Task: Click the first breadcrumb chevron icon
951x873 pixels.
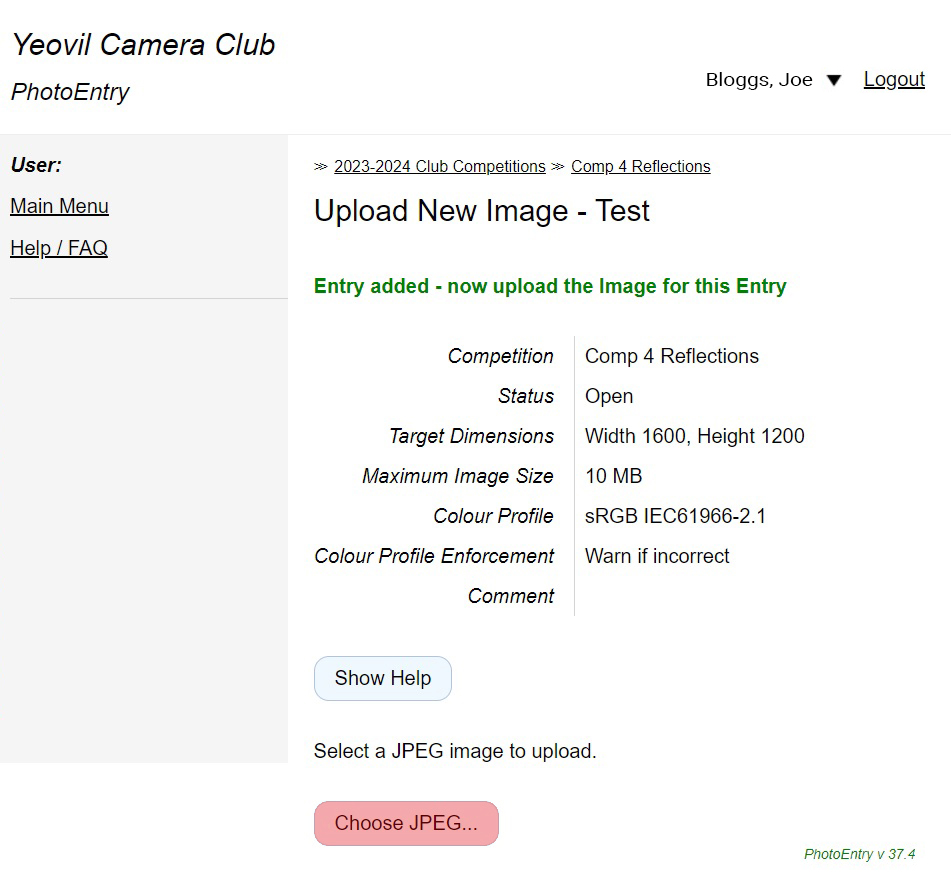Action: pyautogui.click(x=321, y=167)
